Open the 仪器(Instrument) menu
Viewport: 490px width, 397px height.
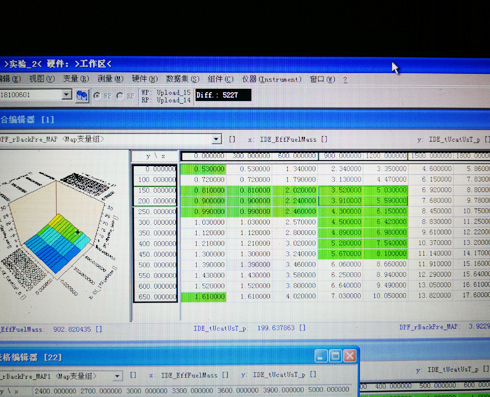point(271,79)
